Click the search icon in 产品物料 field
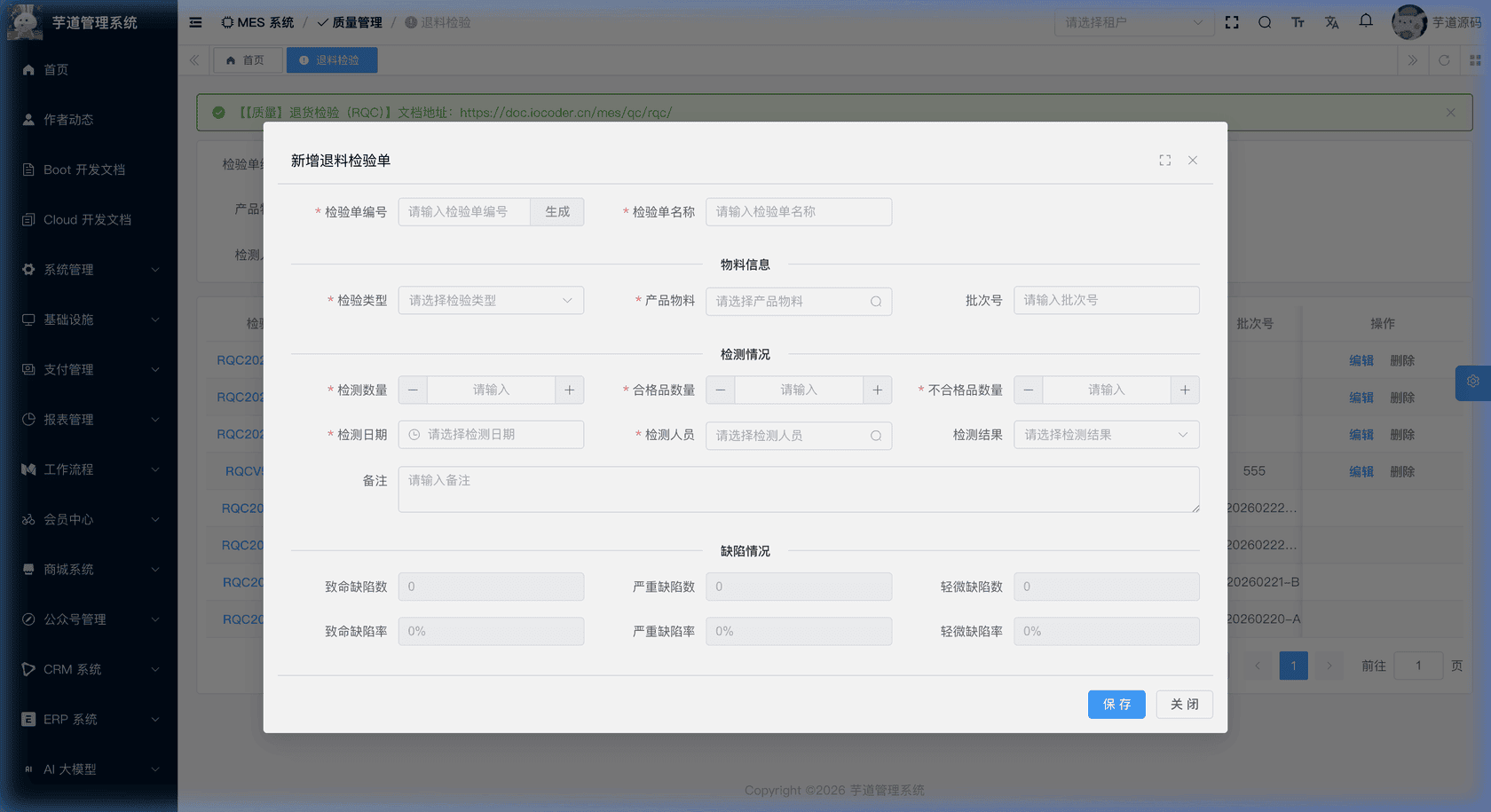Image resolution: width=1491 pixels, height=812 pixels. coord(875,302)
